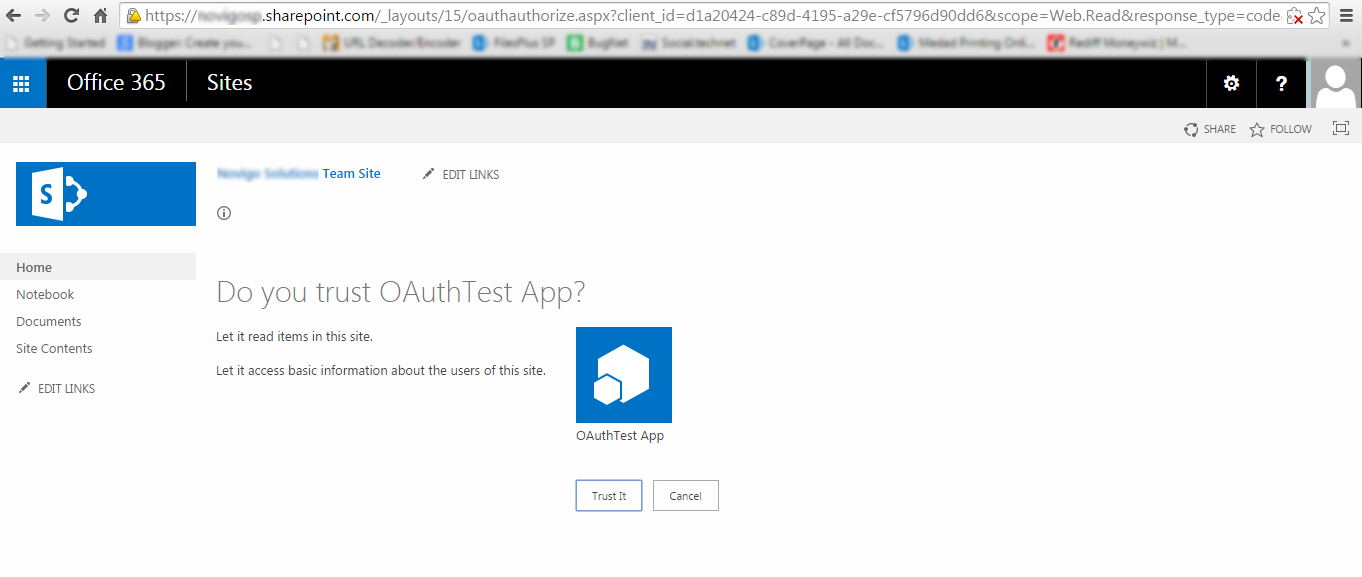Image resolution: width=1362 pixels, height=577 pixels.
Task: Click Office 365 in the top bar
Action: coord(116,83)
